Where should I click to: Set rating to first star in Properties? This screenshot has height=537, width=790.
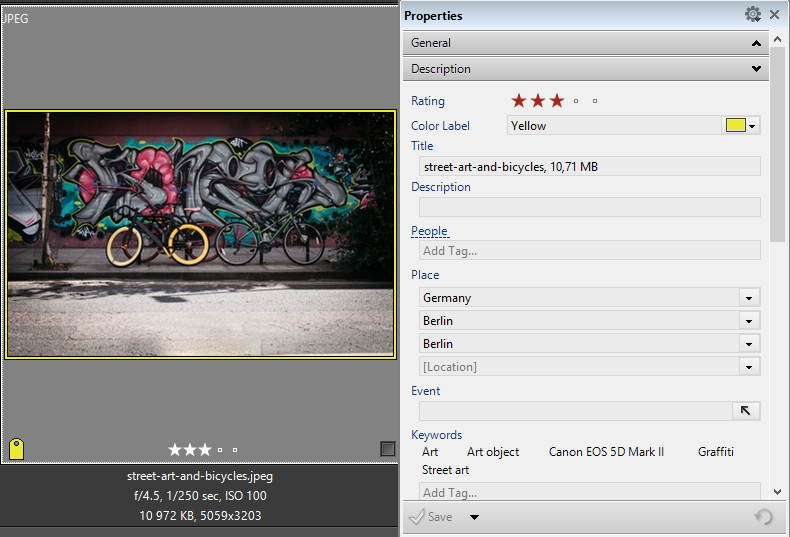pos(519,101)
